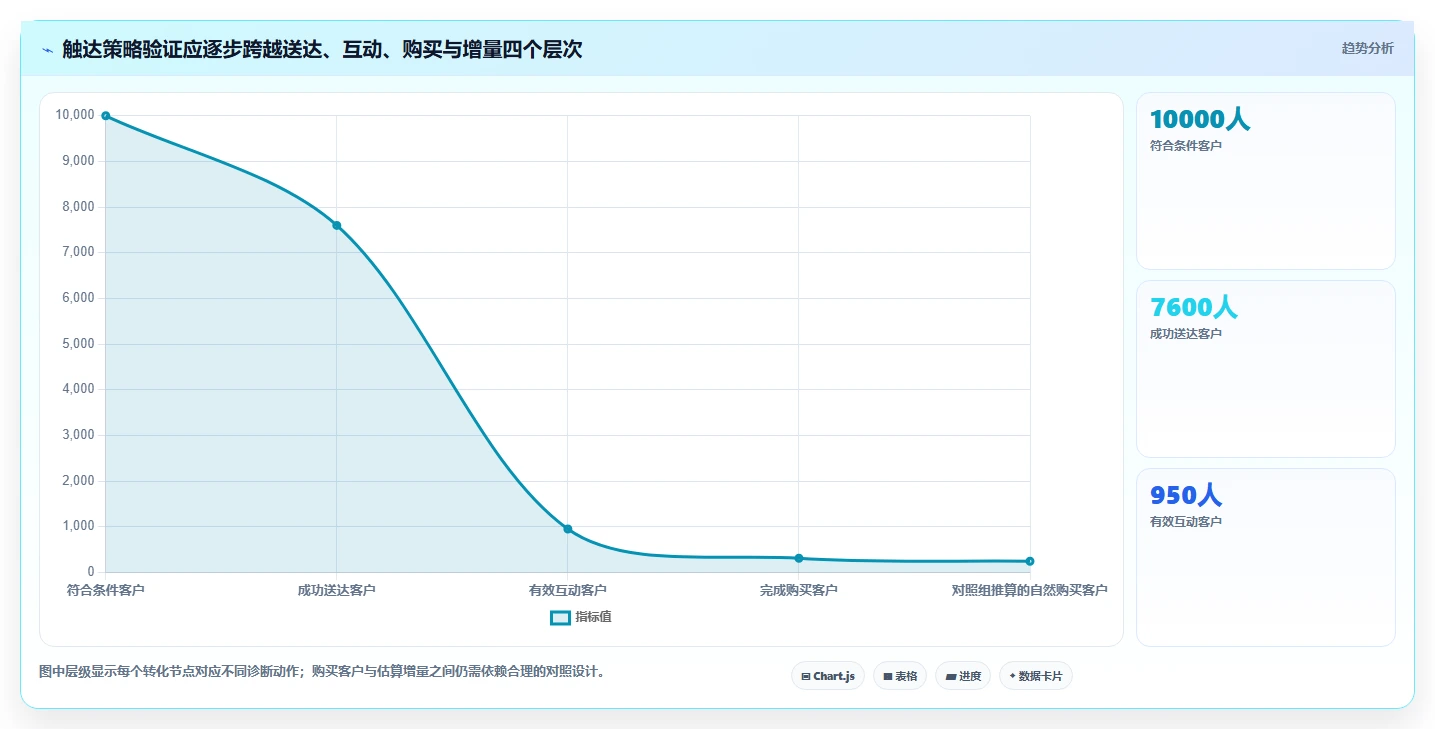Click the 有效互动客户 caption in the stat card
Image resolution: width=1435 pixels, height=729 pixels.
click(1186, 522)
